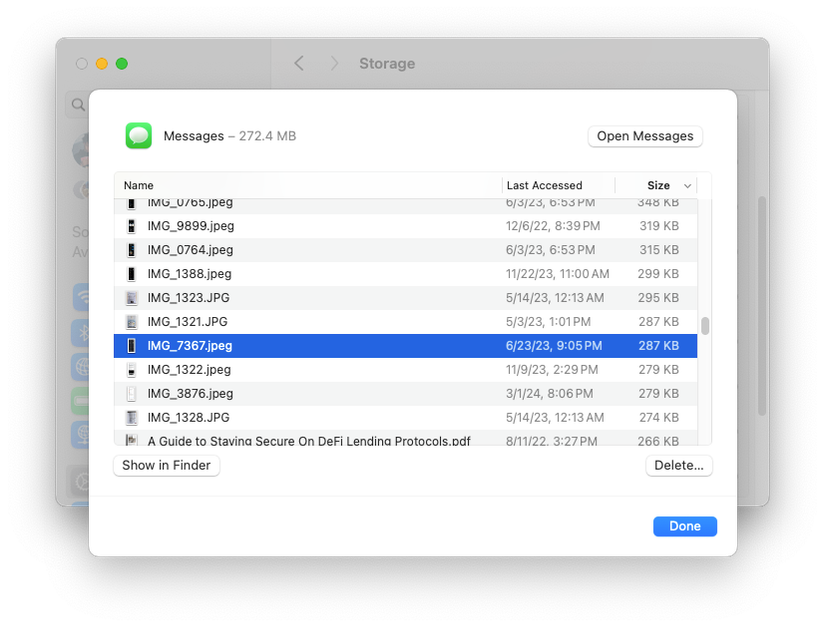Click the Delete... button
The image size is (825, 630).
point(679,465)
